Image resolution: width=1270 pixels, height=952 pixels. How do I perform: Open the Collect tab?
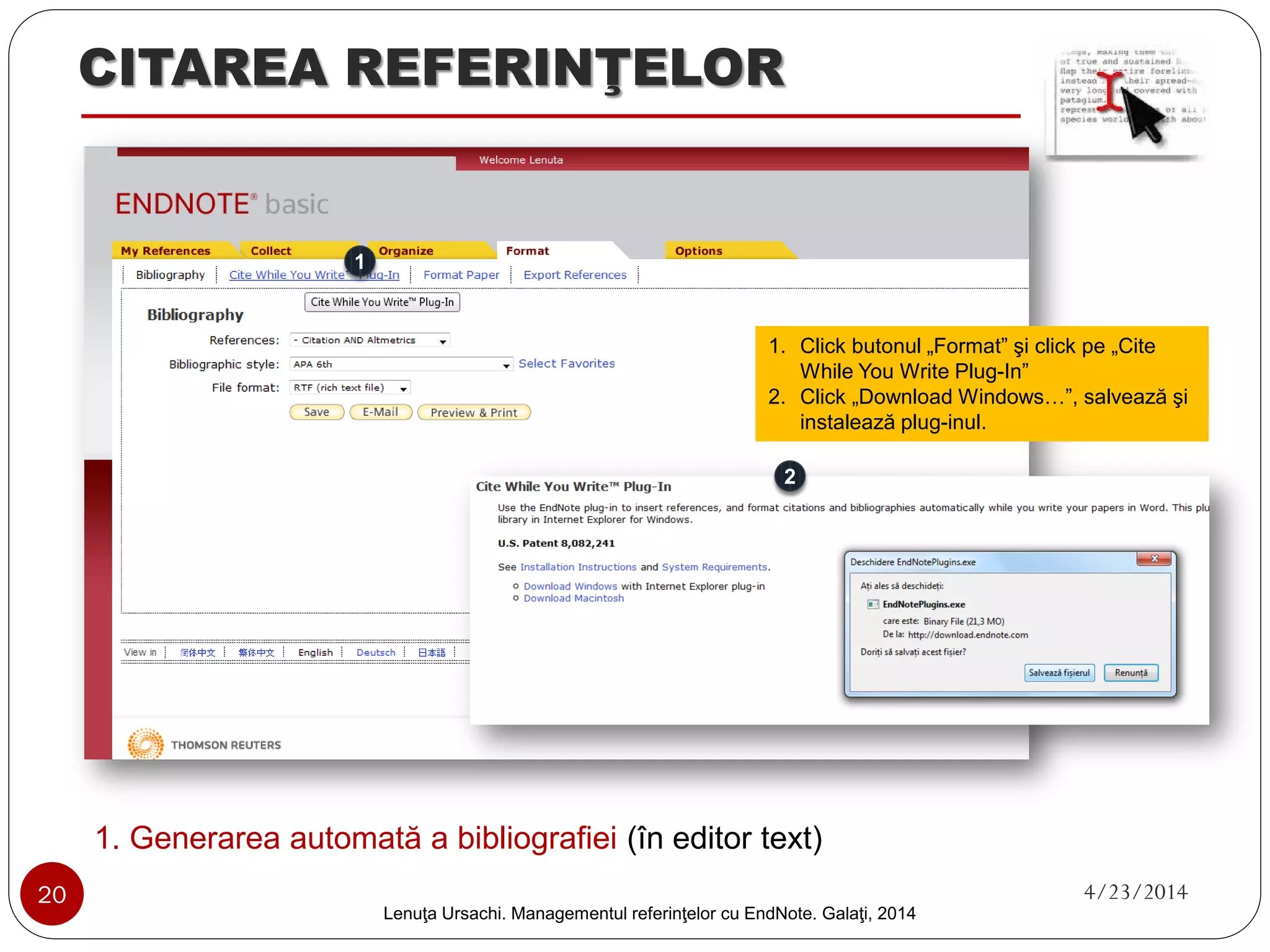point(270,251)
